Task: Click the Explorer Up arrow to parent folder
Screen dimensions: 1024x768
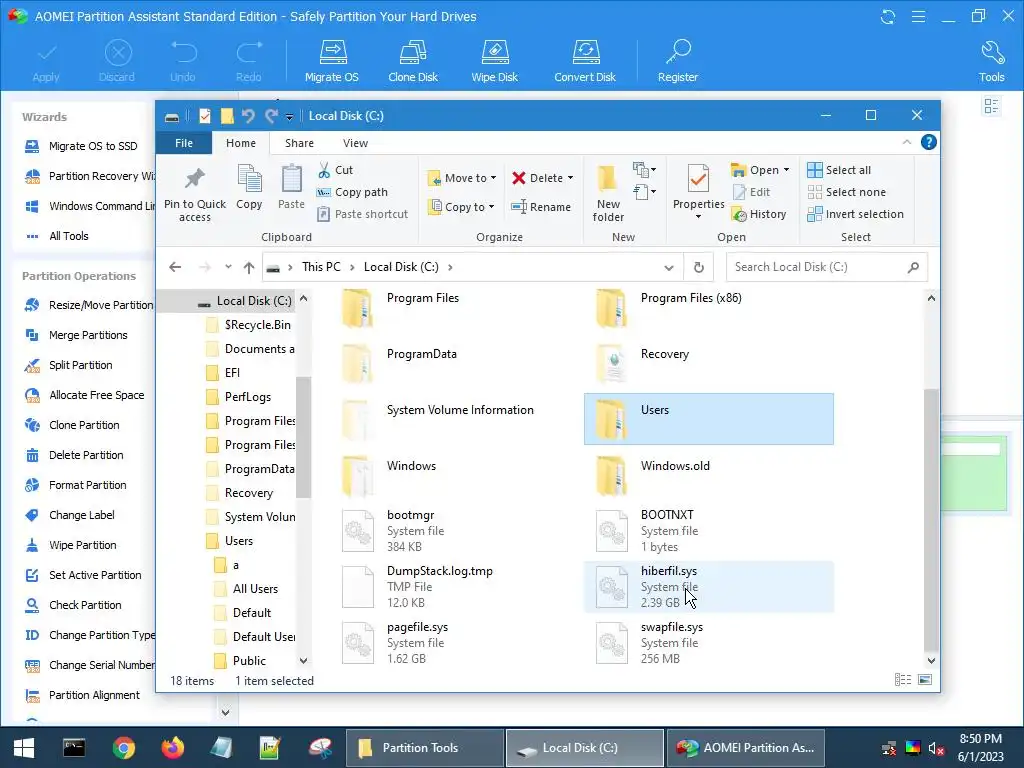Action: tap(249, 267)
